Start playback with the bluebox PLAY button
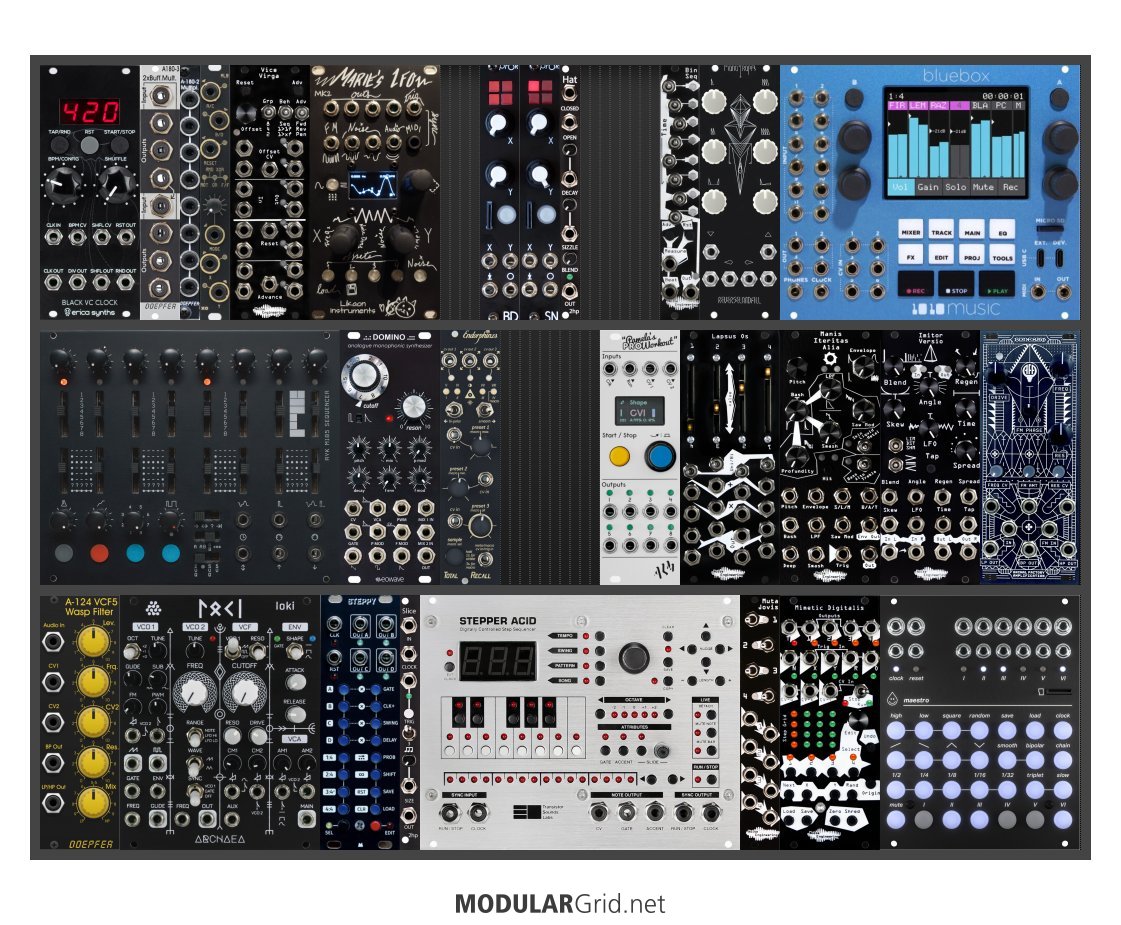1121x925 pixels. (997, 284)
